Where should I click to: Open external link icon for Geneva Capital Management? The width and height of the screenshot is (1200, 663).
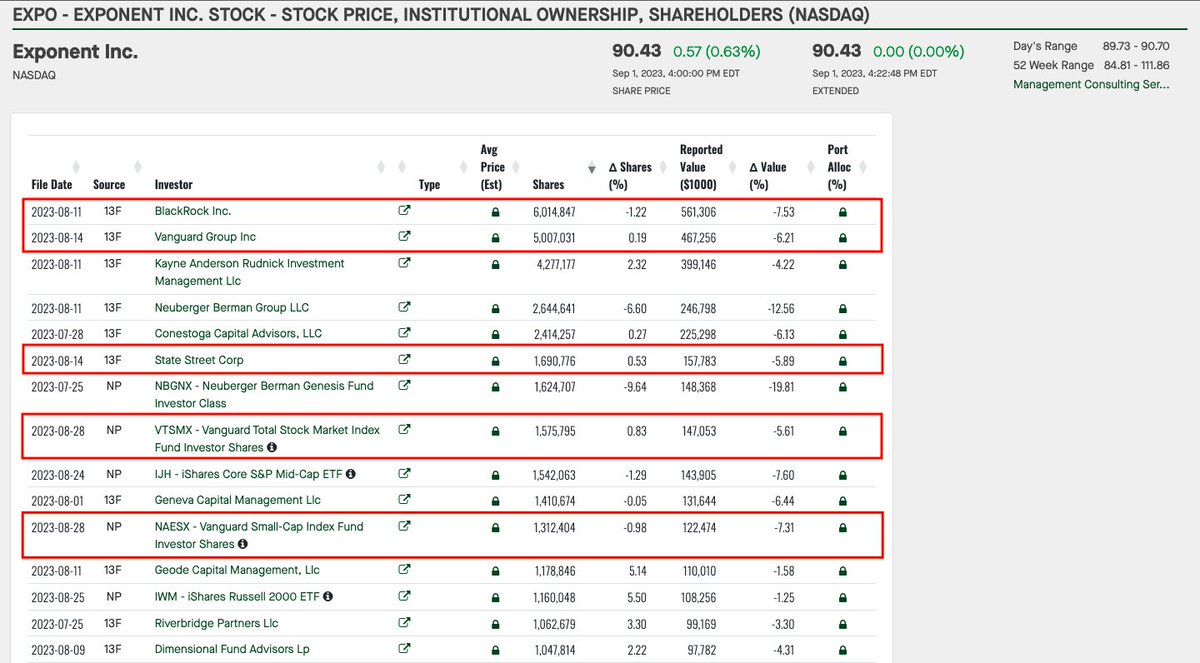(404, 499)
